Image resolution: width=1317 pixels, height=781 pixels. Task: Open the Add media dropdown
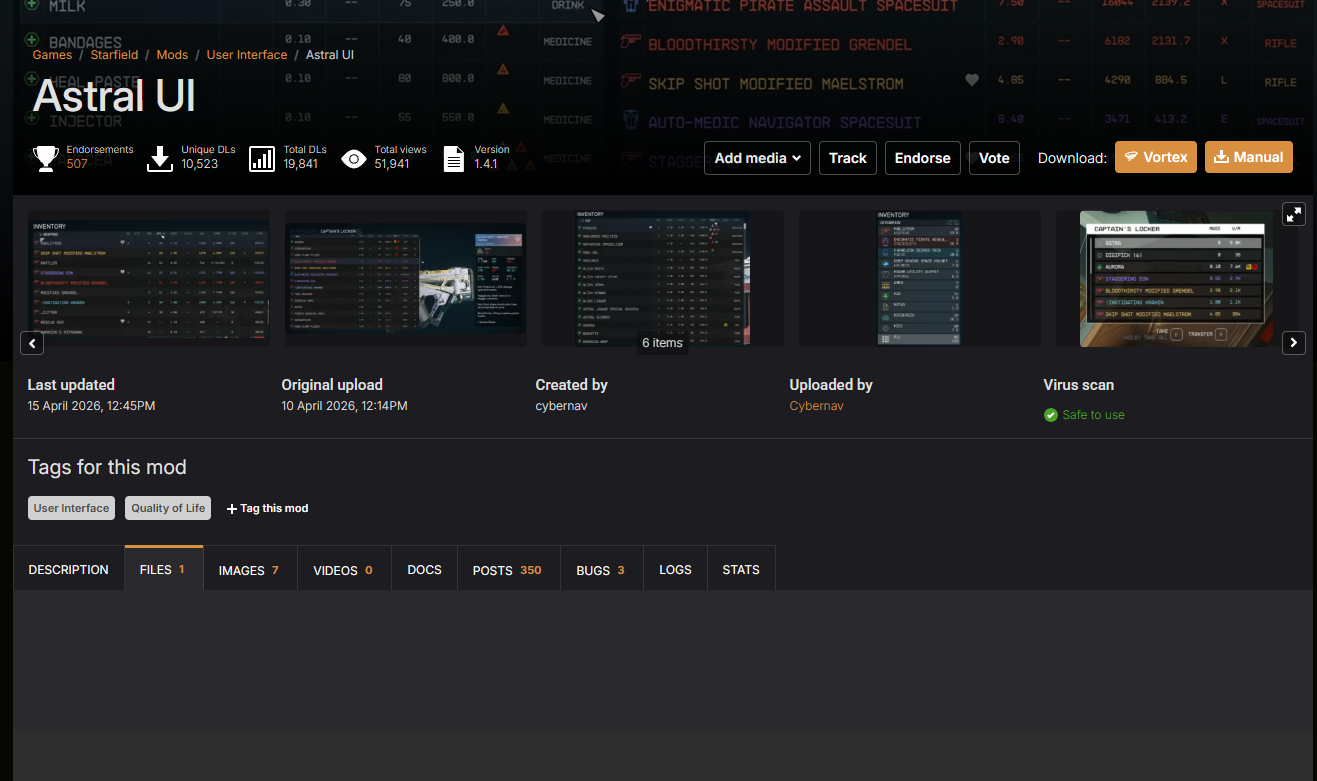point(757,158)
